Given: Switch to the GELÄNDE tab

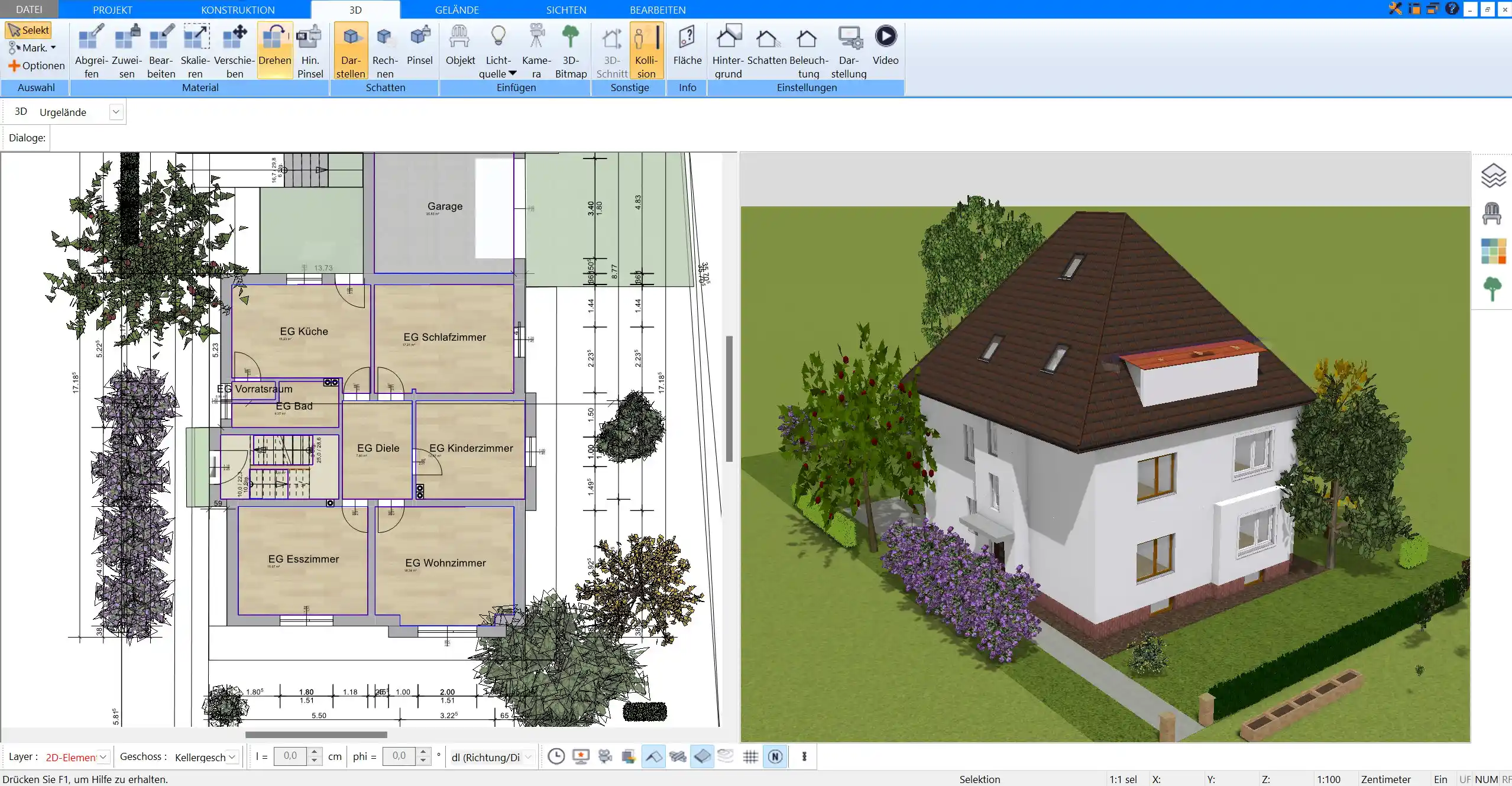Looking at the screenshot, I should click(x=457, y=9).
